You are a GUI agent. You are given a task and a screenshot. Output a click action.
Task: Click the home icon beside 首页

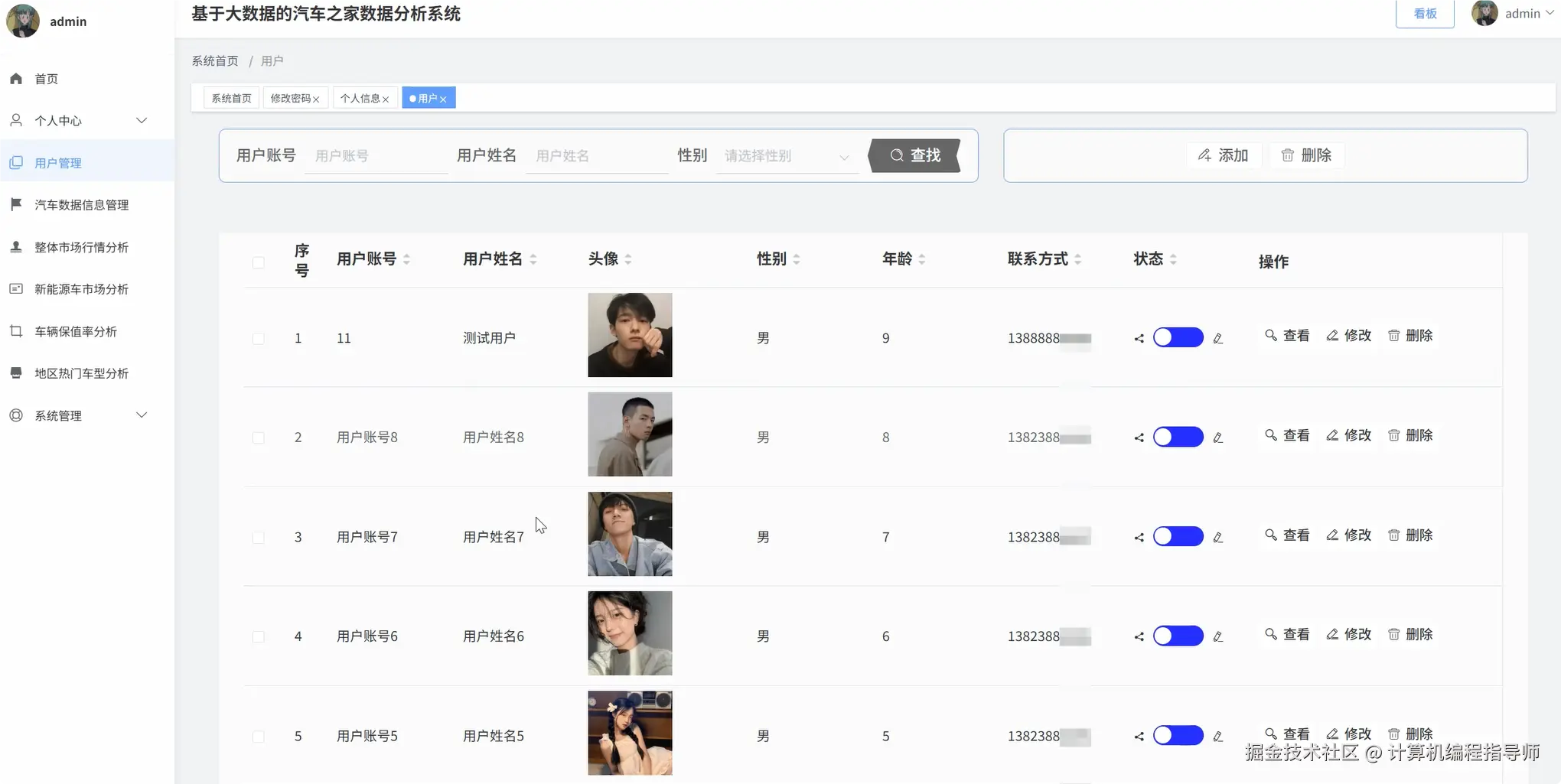click(16, 79)
